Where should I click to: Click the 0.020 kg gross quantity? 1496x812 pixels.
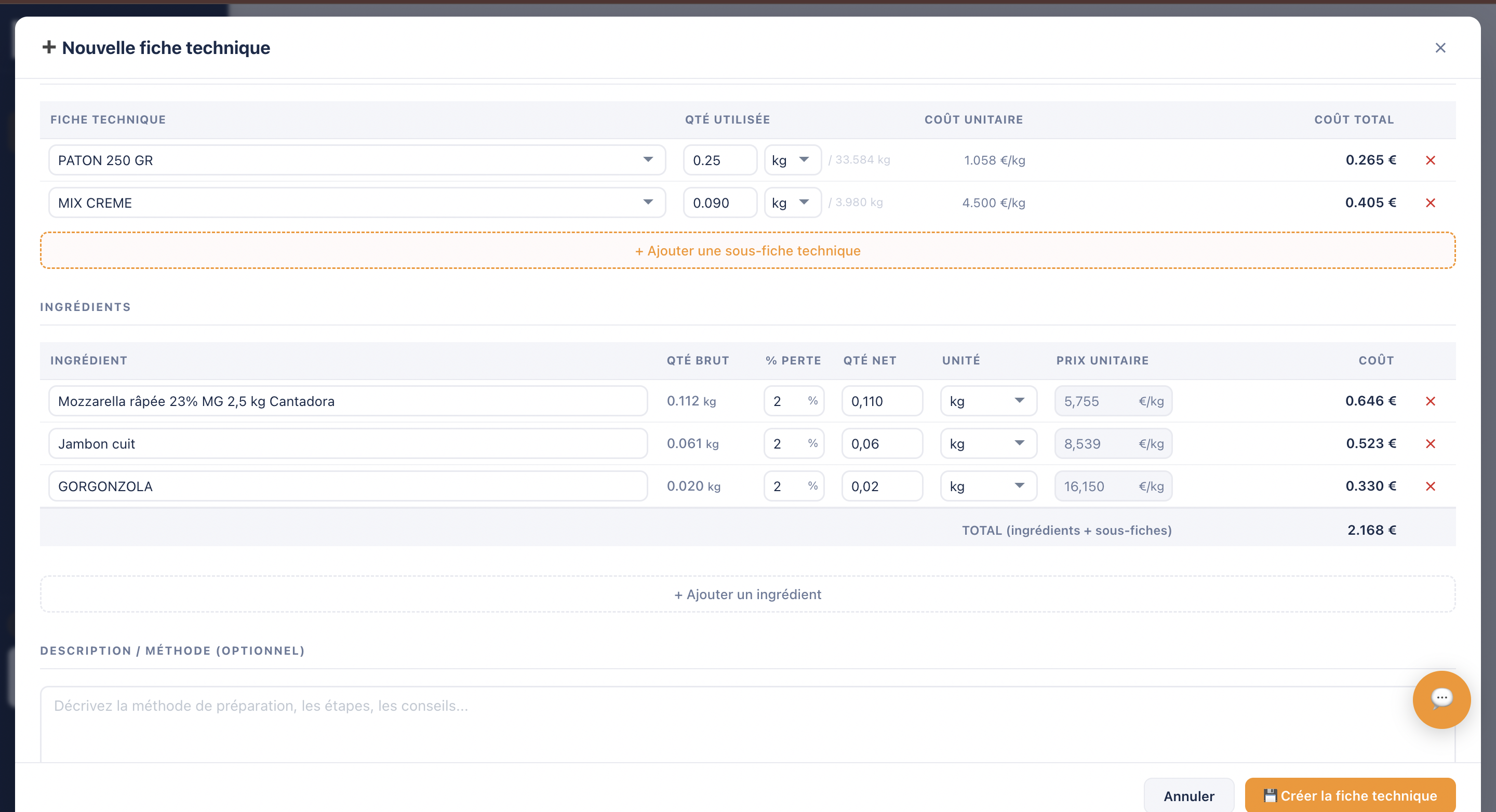[693, 486]
